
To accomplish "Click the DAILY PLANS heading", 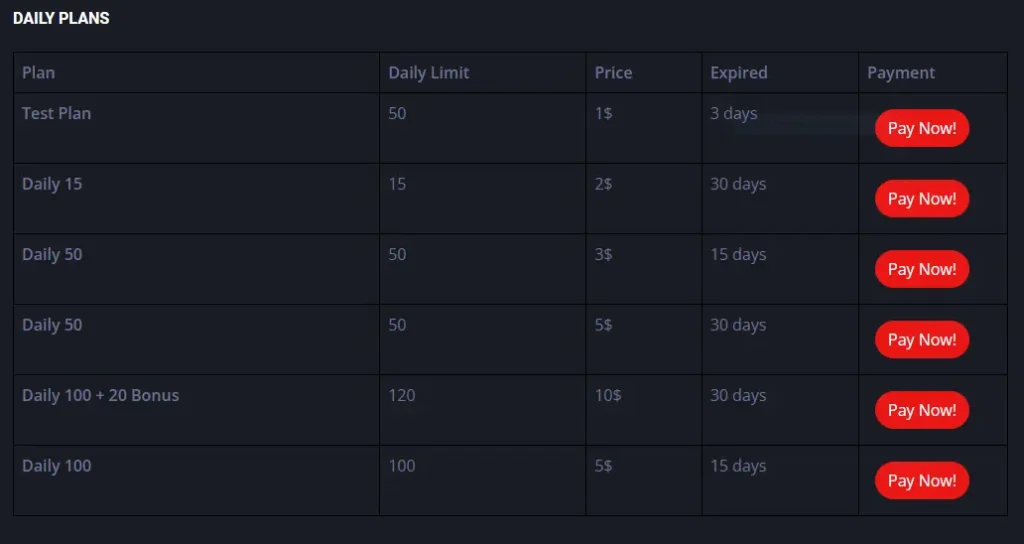I will pos(61,18).
